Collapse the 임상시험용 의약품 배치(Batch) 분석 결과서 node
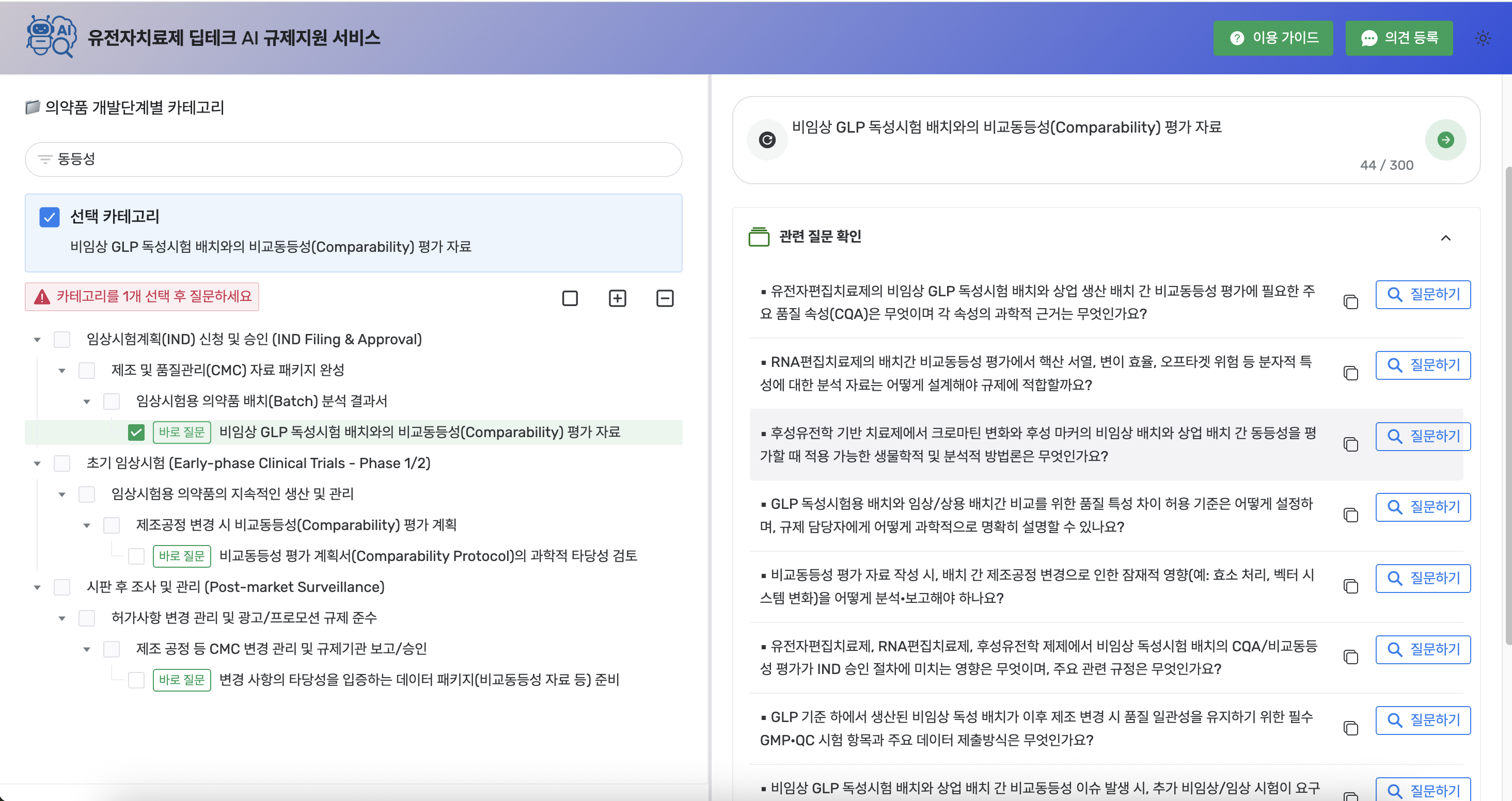Screen dimensions: 1512x801 pos(87,402)
